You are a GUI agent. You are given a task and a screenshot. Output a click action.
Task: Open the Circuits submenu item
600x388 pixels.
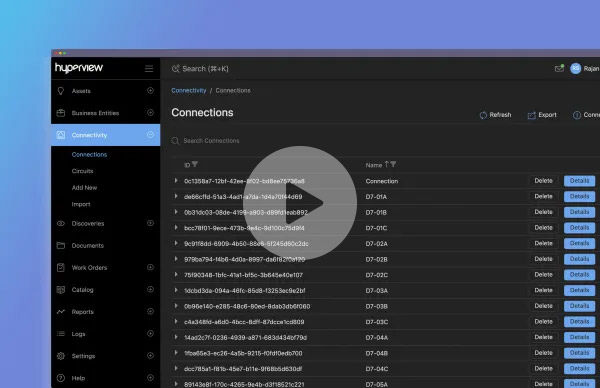click(82, 171)
